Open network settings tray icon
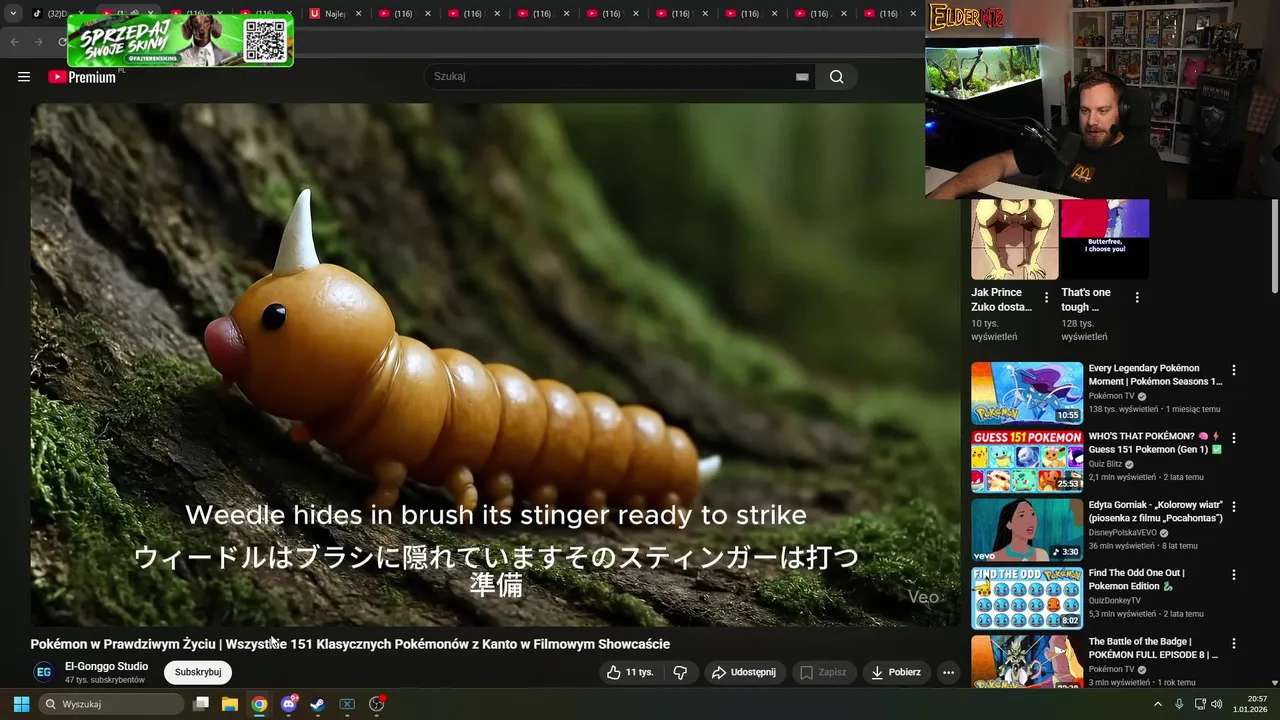Screen dimensions: 1280x720 [x=1200, y=704]
